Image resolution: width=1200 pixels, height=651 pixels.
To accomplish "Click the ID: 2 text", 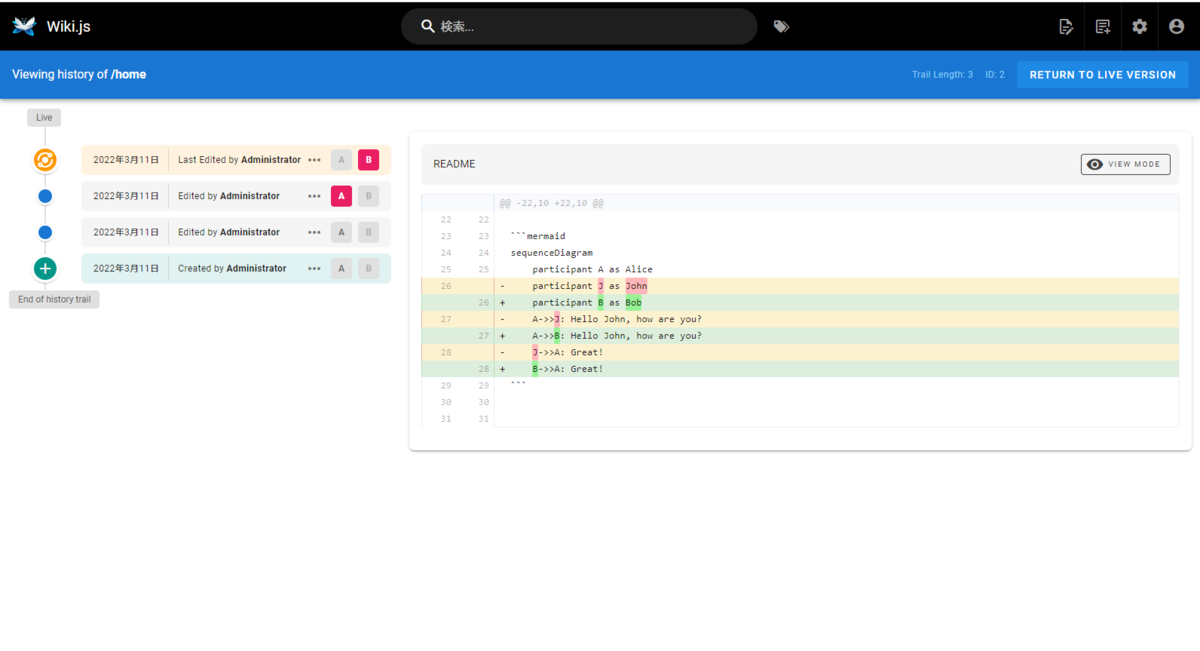I will point(994,75).
